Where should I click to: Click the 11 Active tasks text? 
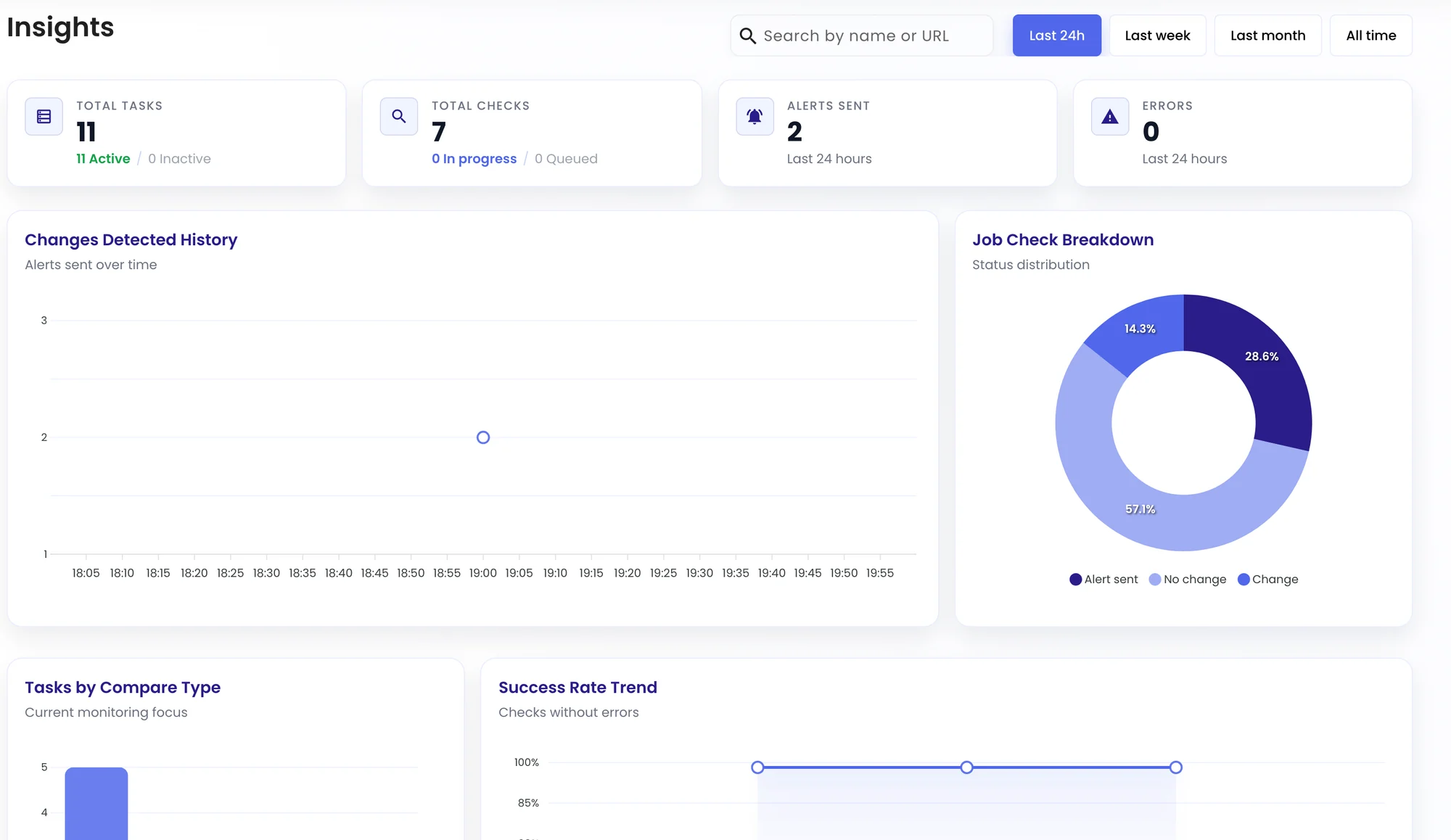[x=103, y=159]
